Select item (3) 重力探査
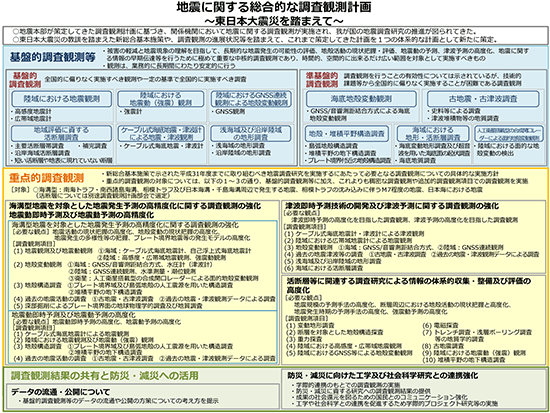This screenshot has height=413, width=550. coord(304,339)
